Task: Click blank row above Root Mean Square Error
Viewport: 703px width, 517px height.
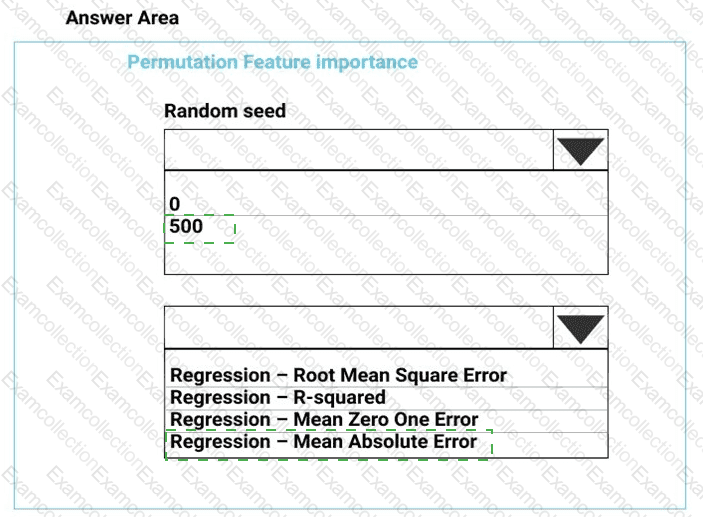Action: tap(385, 357)
